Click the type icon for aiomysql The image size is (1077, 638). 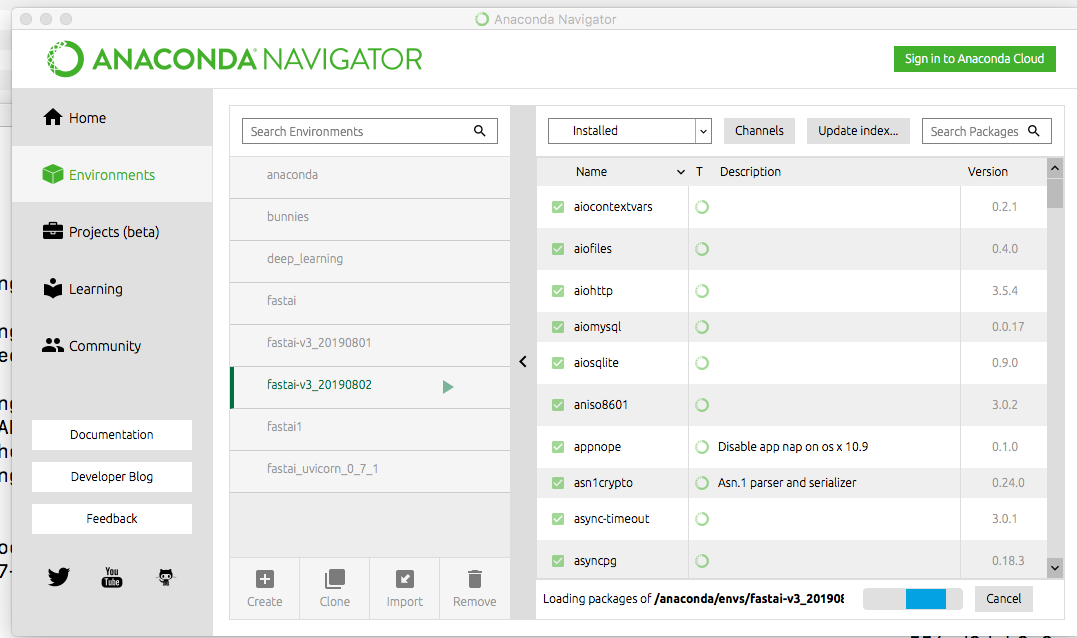tap(701, 327)
